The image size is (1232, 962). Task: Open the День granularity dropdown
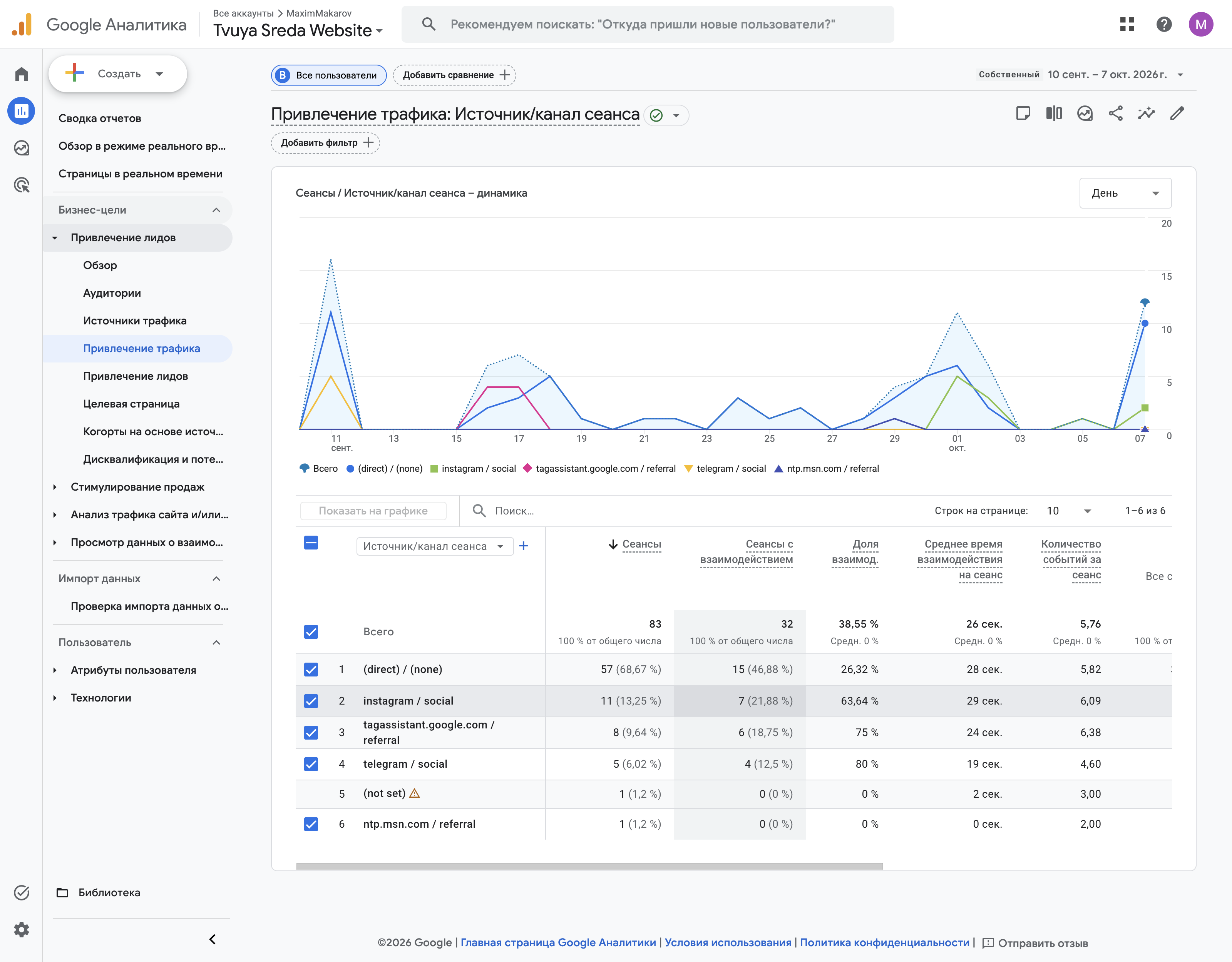coord(1125,193)
